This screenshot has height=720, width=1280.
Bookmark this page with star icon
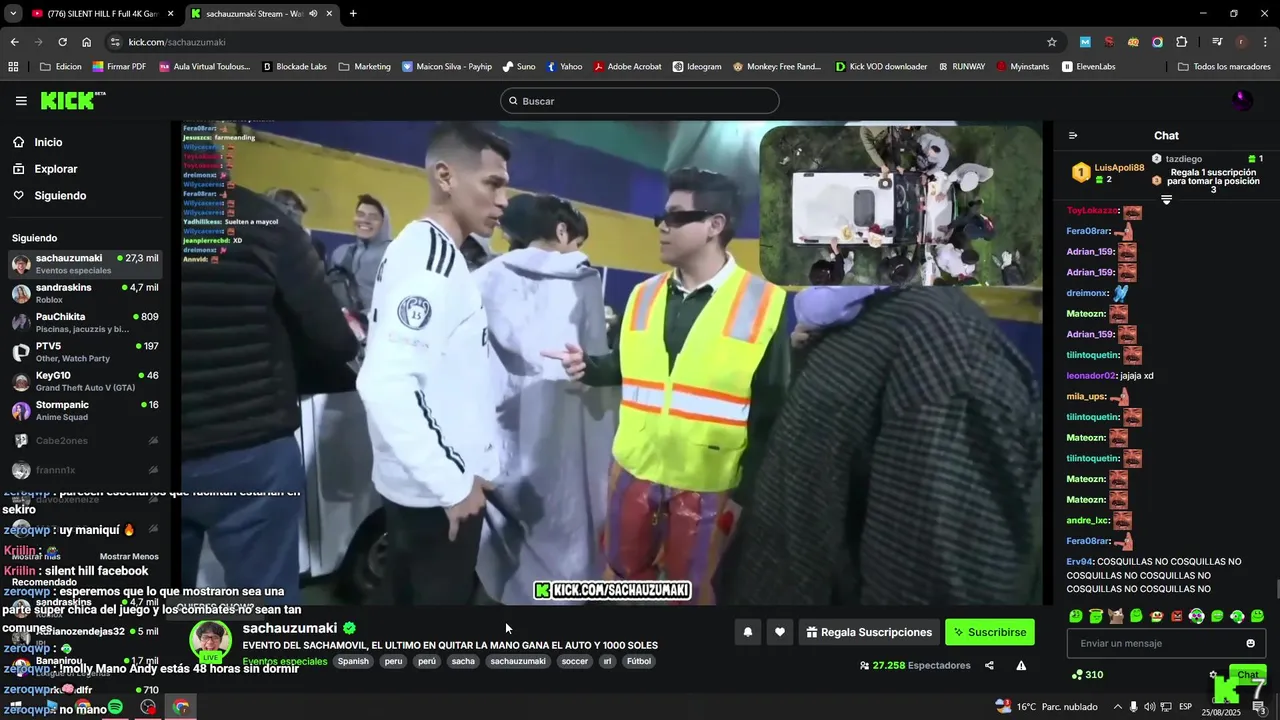pos(1052,42)
